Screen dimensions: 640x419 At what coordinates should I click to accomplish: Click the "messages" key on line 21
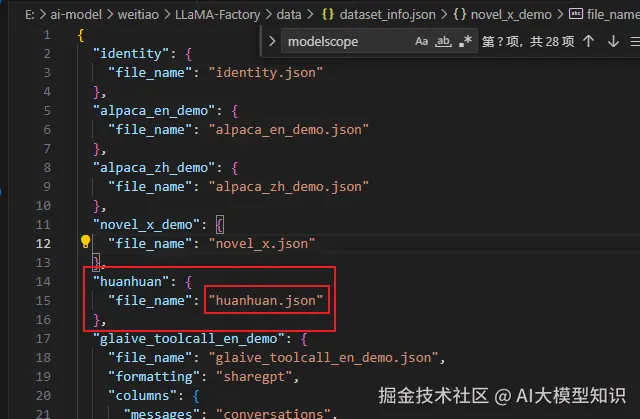click(162, 414)
